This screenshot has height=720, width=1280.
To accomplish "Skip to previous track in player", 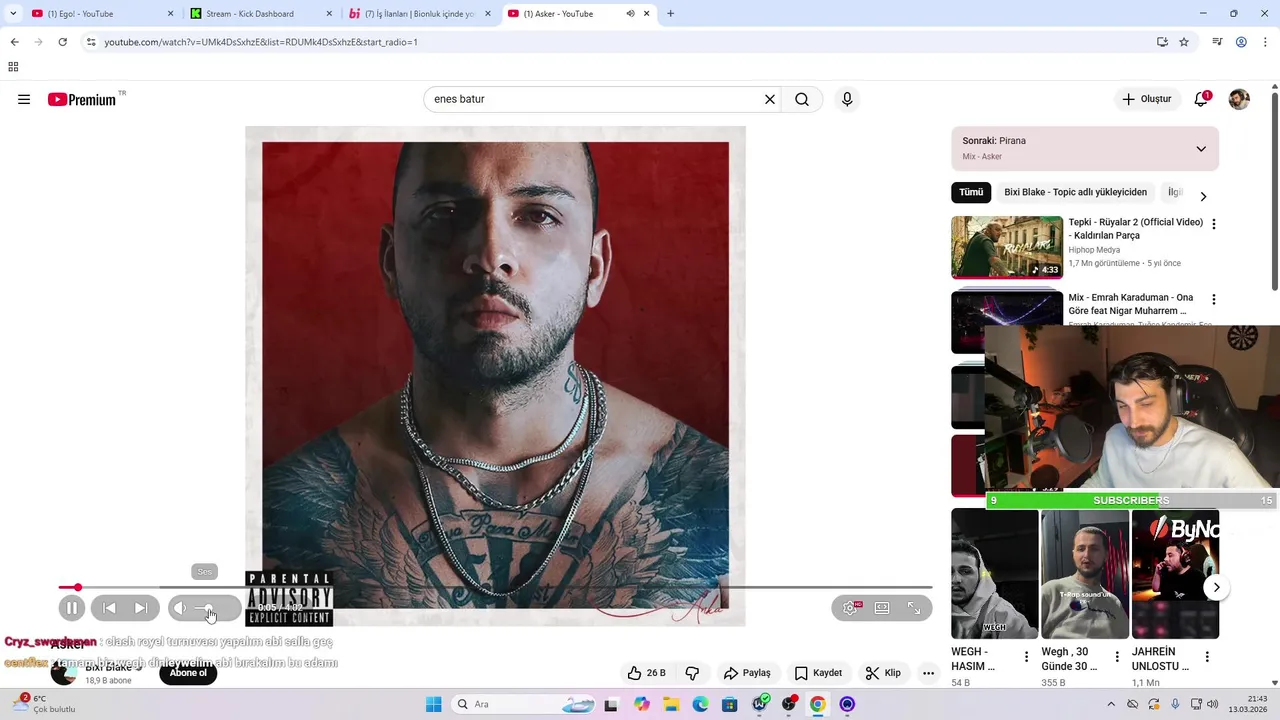I will pyautogui.click(x=109, y=608).
